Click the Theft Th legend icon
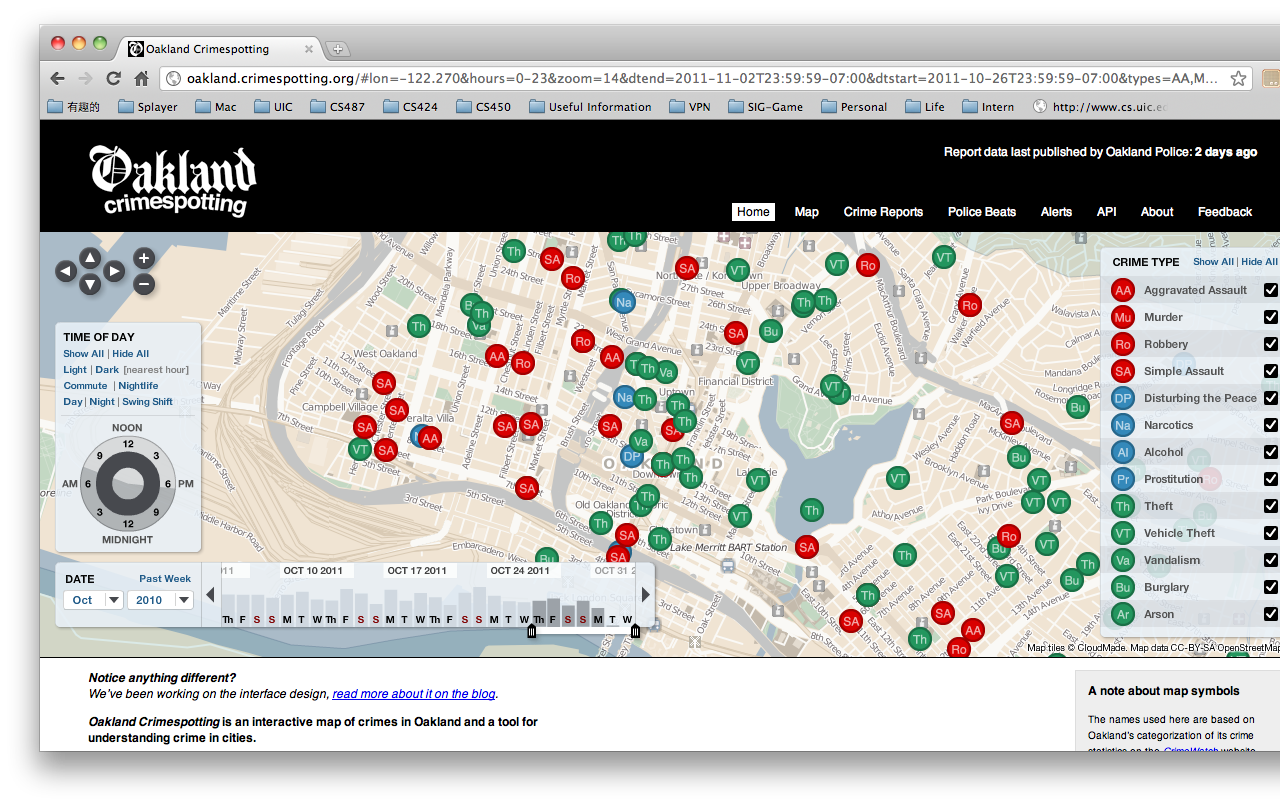1280x800 pixels. [1123, 506]
